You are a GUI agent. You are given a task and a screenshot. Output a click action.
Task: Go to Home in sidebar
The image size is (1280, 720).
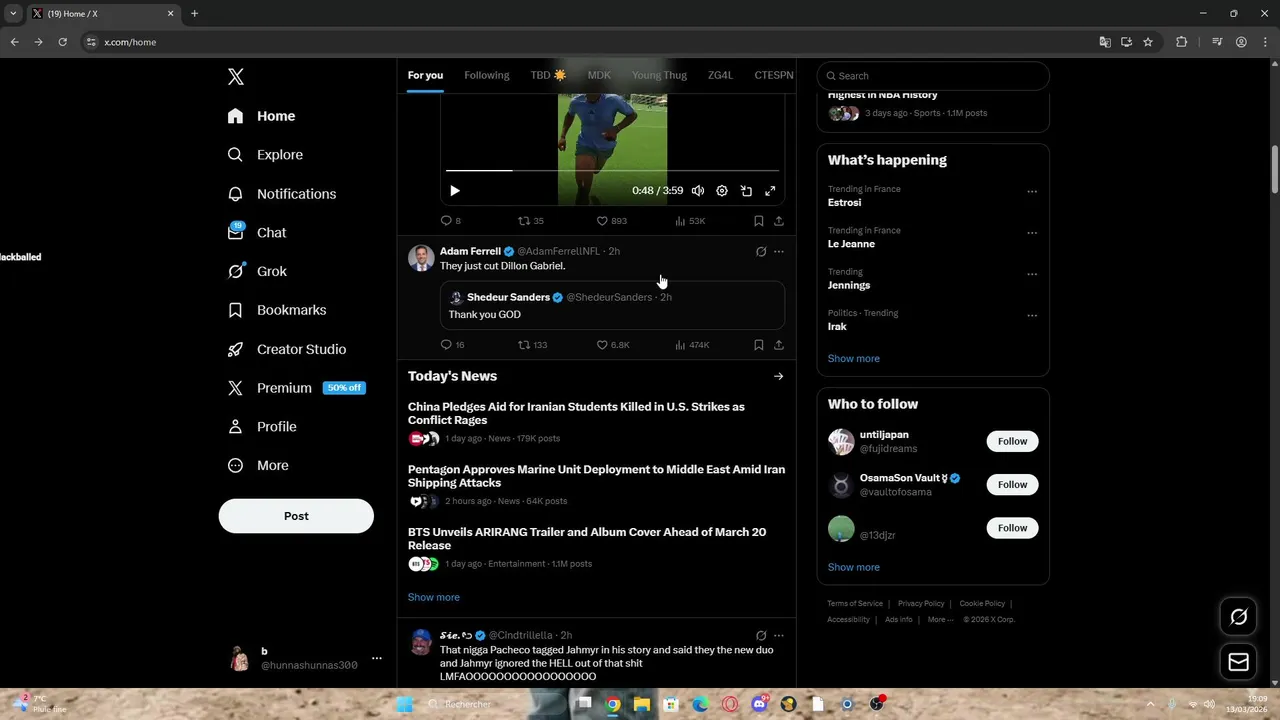[261, 116]
